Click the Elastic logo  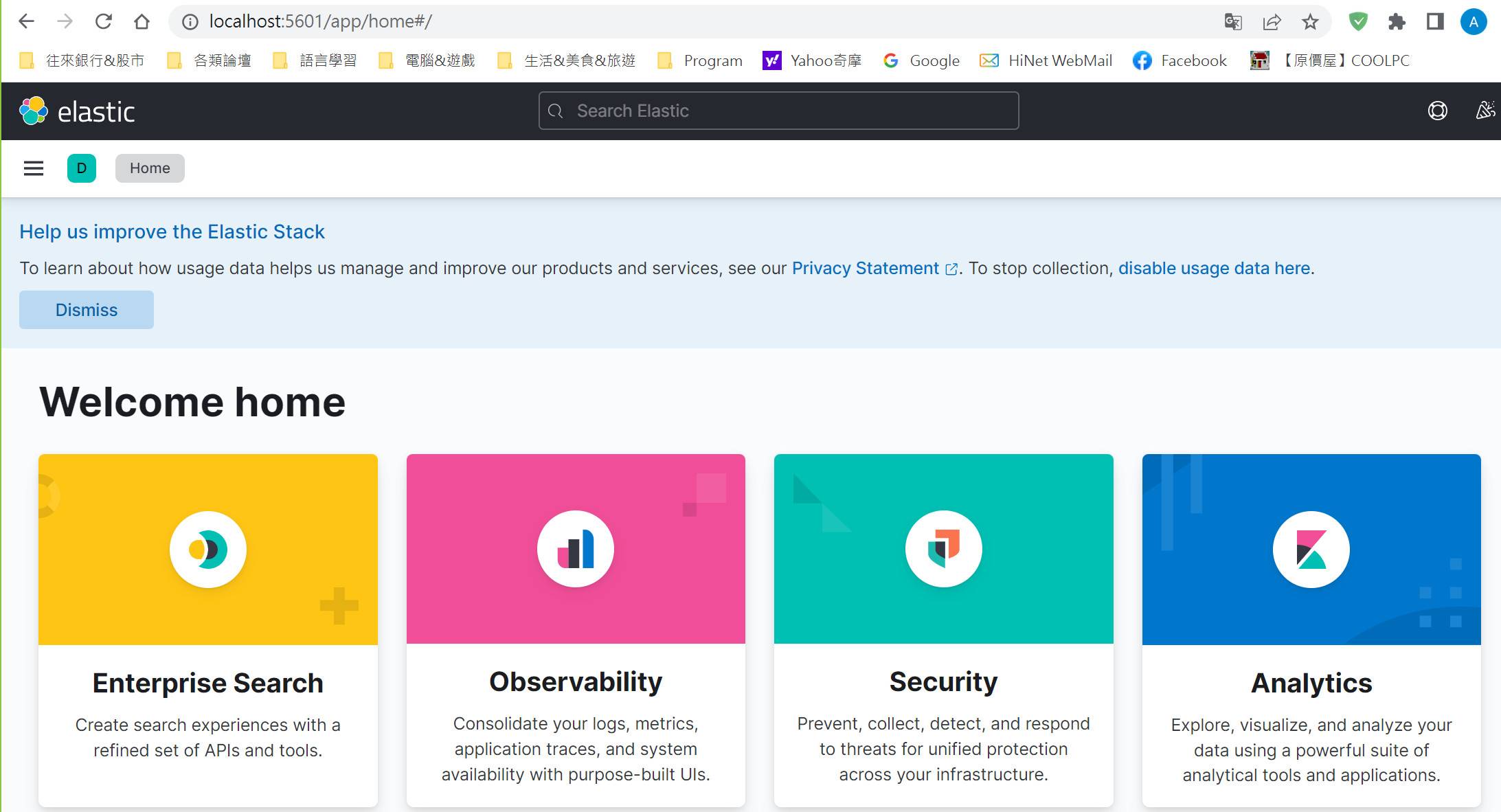77,111
